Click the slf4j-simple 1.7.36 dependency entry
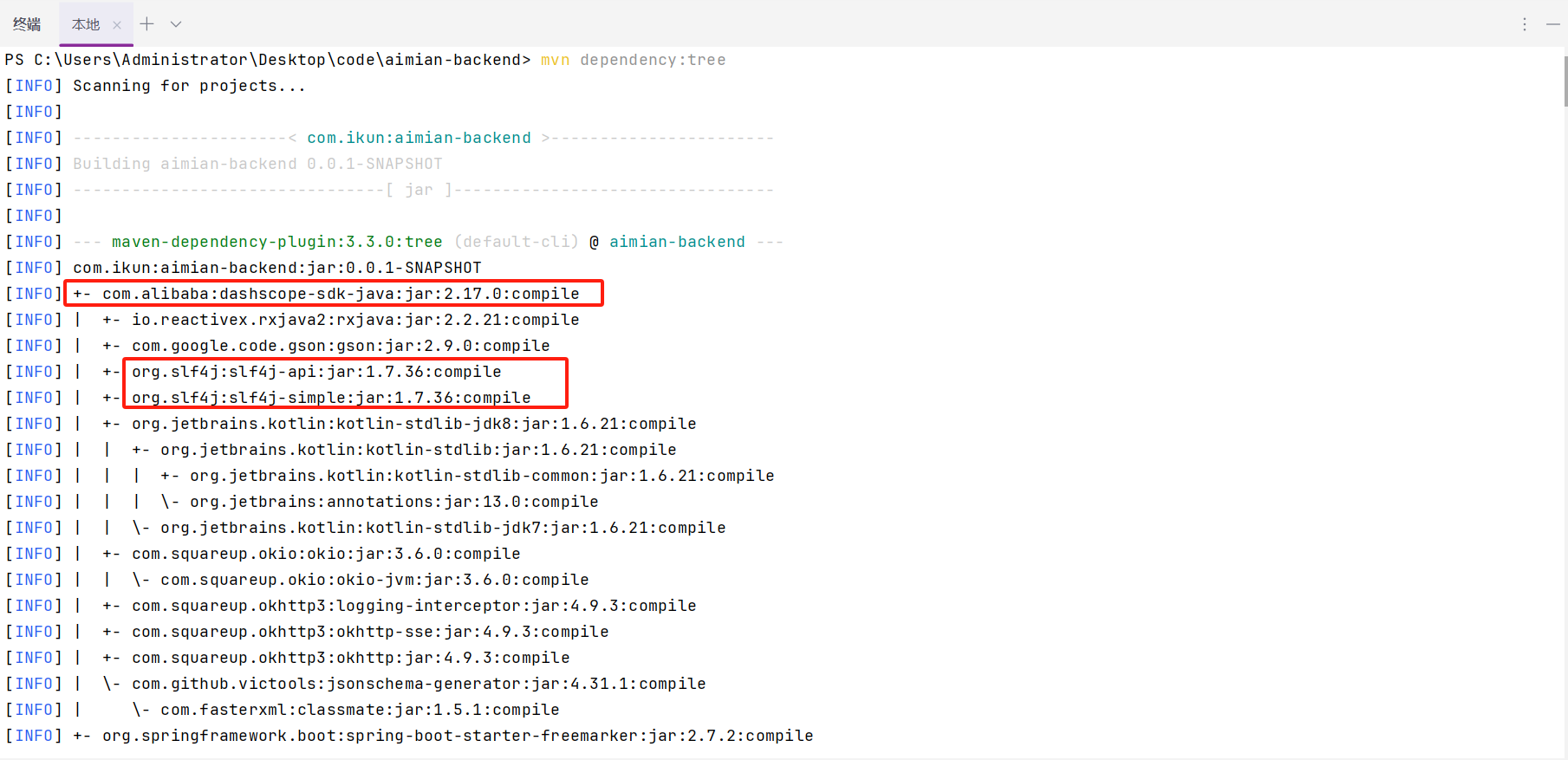 (331, 398)
